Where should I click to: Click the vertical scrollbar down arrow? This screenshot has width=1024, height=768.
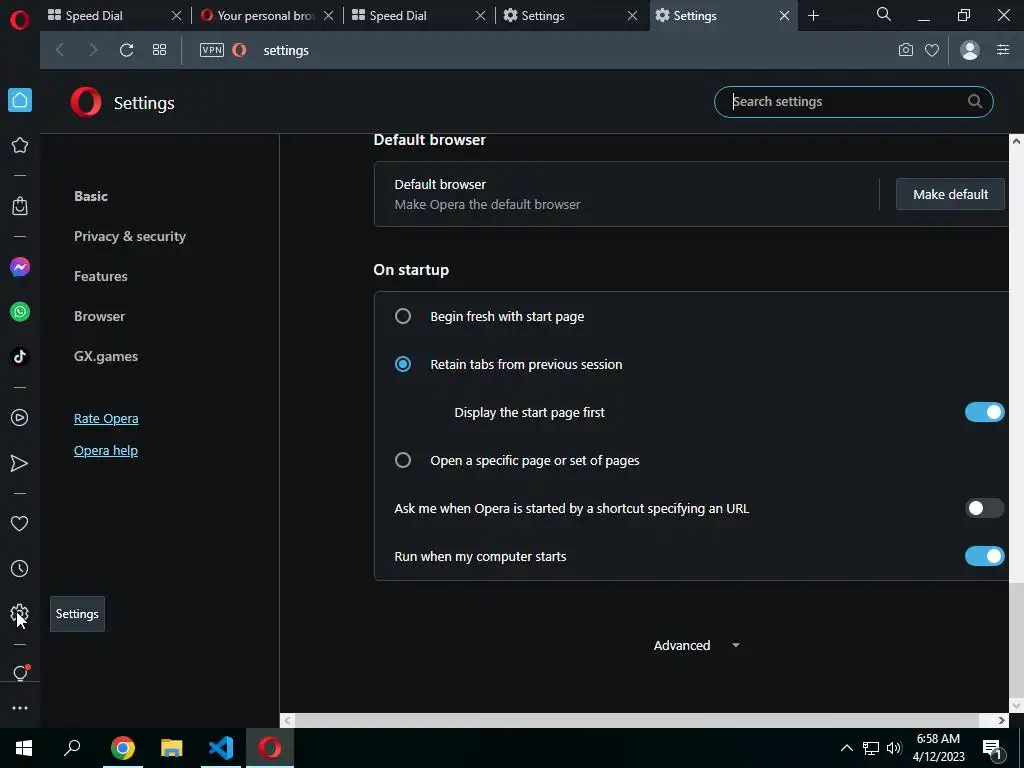pyautogui.click(x=1016, y=705)
